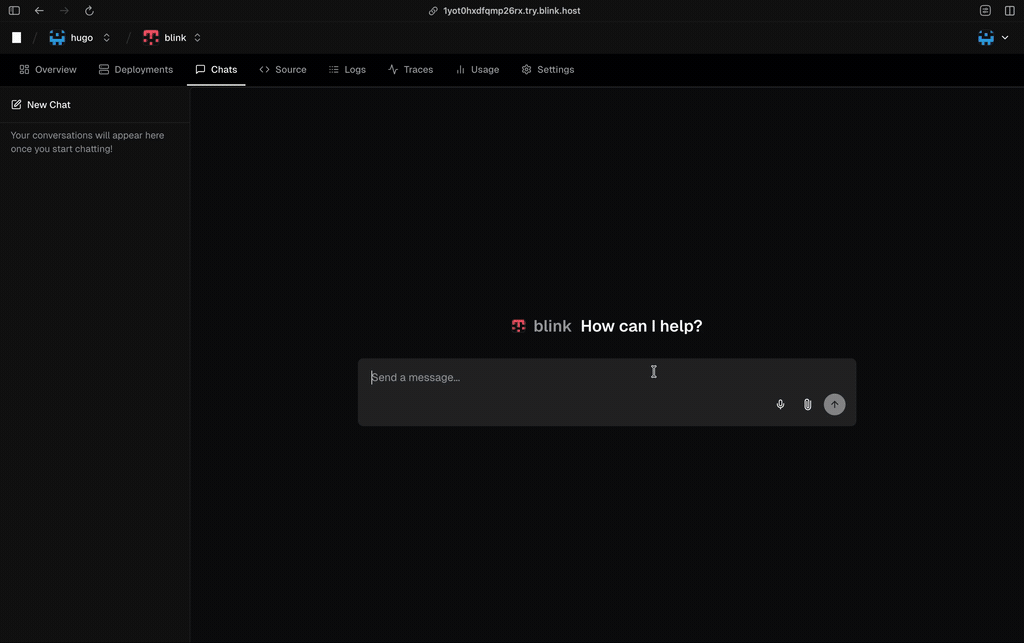This screenshot has height=643, width=1024.
Task: Click the microphone voice input icon
Action: (x=780, y=405)
